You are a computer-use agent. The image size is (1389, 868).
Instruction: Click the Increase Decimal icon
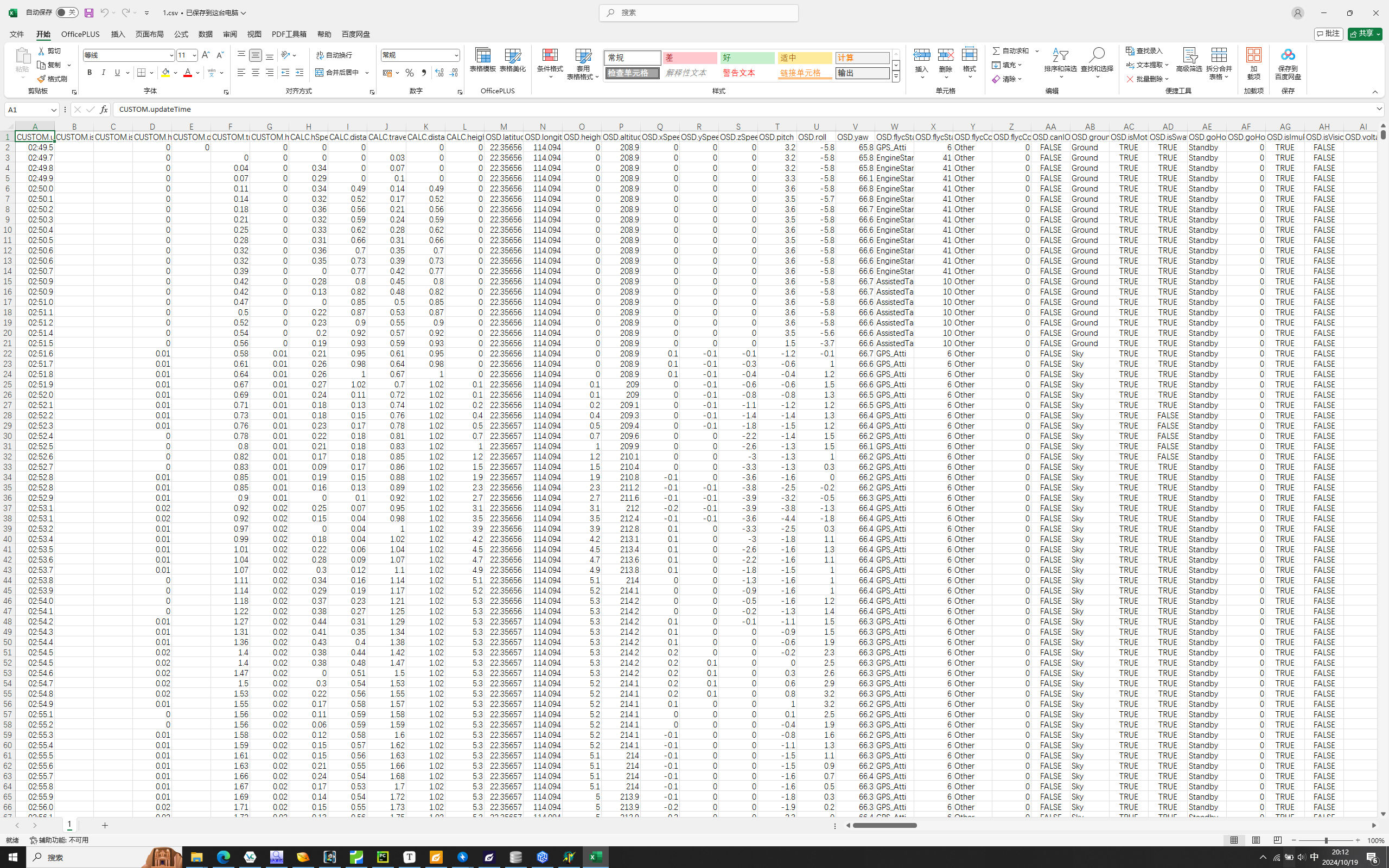point(439,73)
